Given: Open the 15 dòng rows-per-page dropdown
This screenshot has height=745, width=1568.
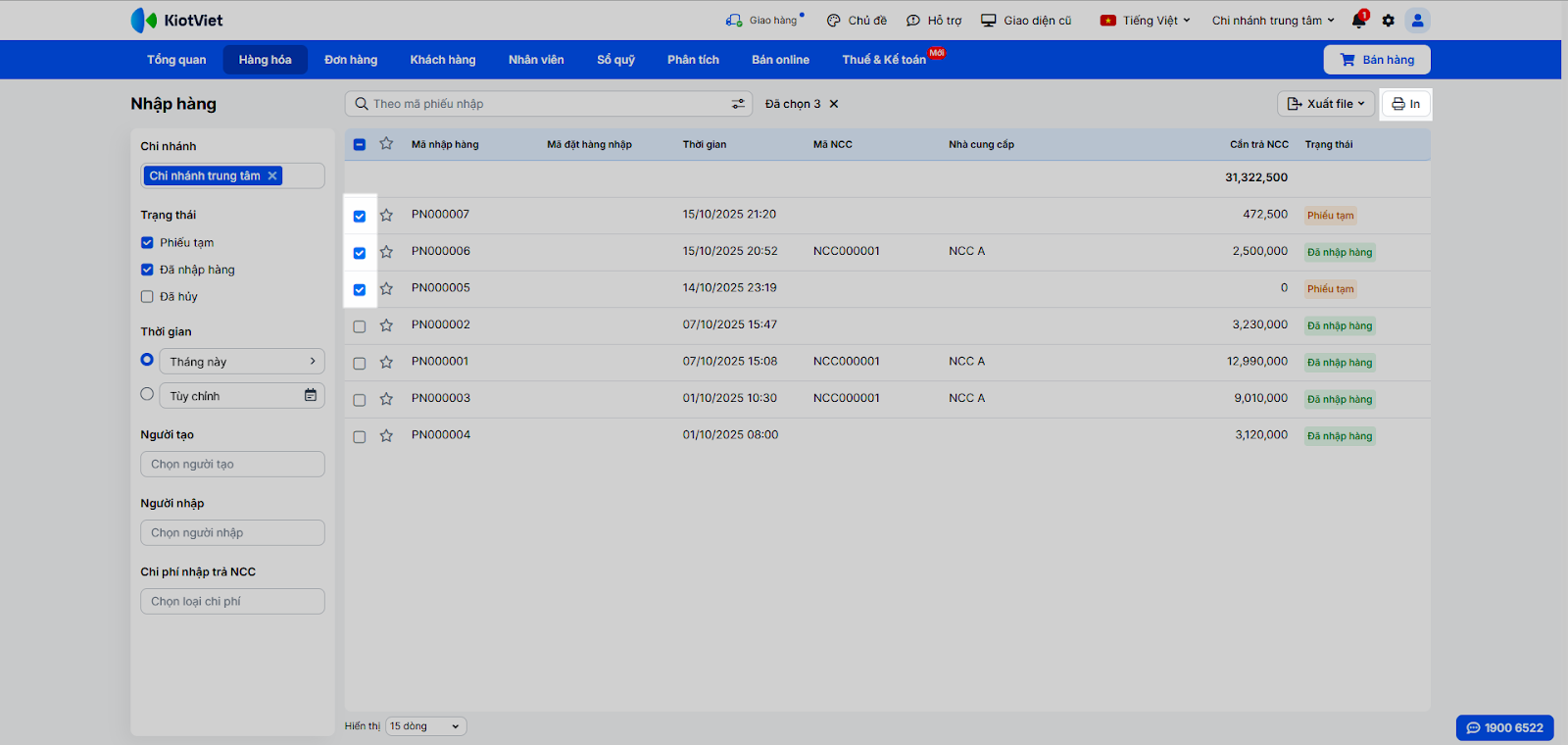Looking at the screenshot, I should (425, 726).
